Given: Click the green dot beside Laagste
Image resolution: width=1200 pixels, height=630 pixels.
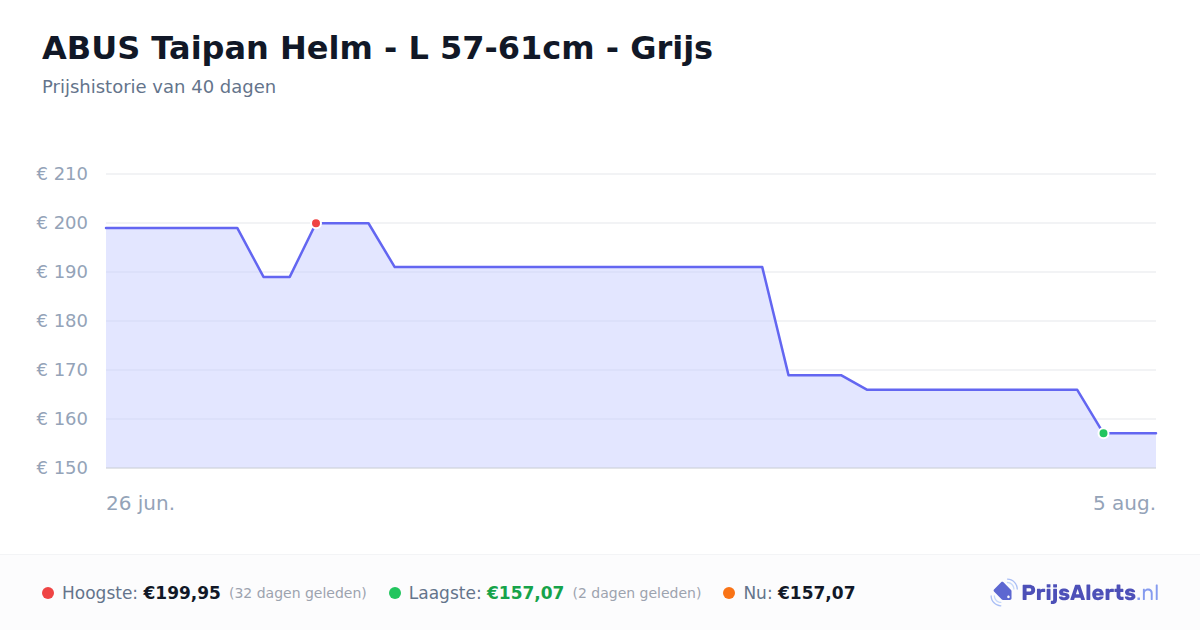Looking at the screenshot, I should pos(395,593).
